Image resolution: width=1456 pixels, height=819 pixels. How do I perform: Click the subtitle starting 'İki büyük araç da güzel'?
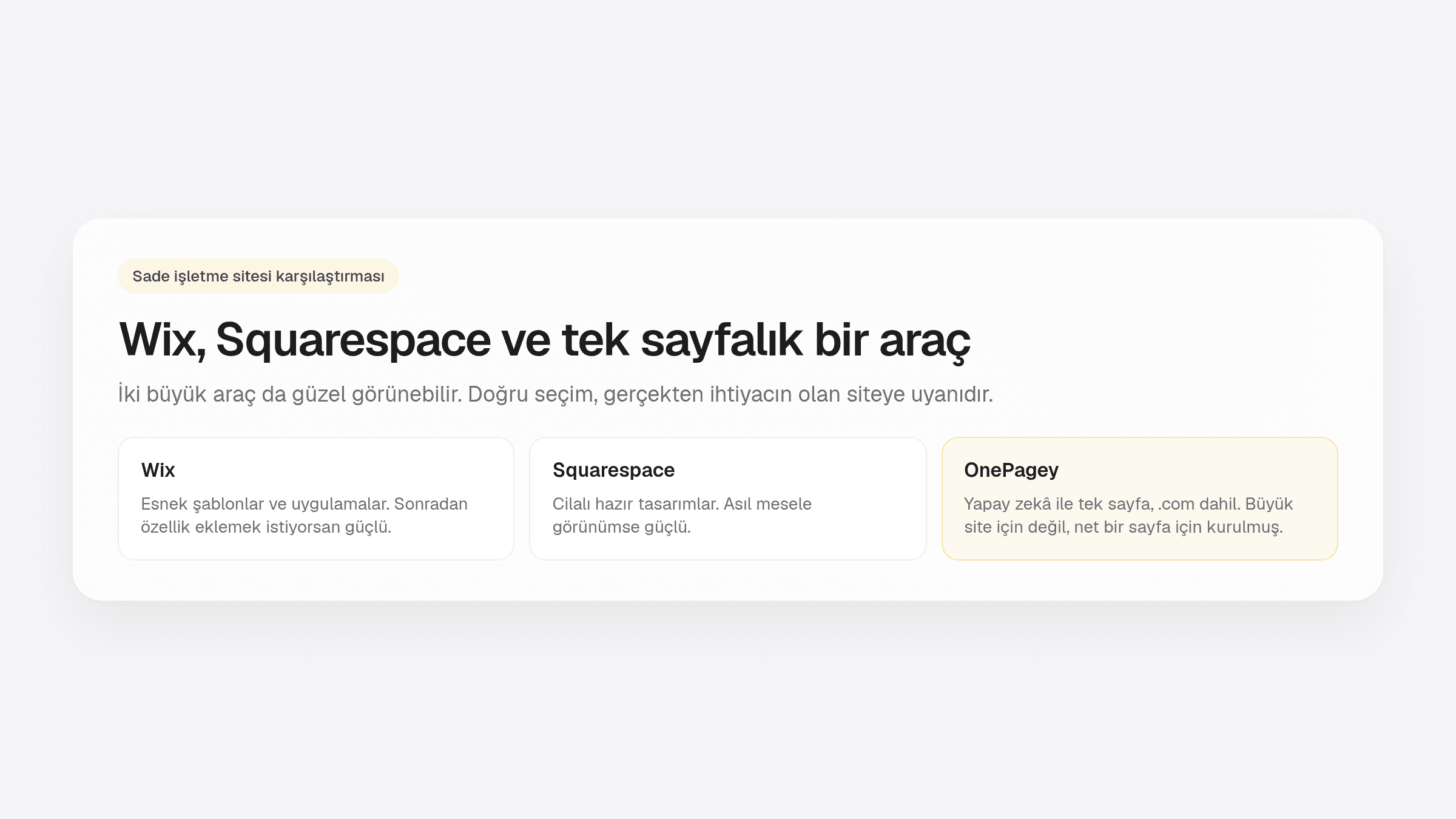(556, 394)
